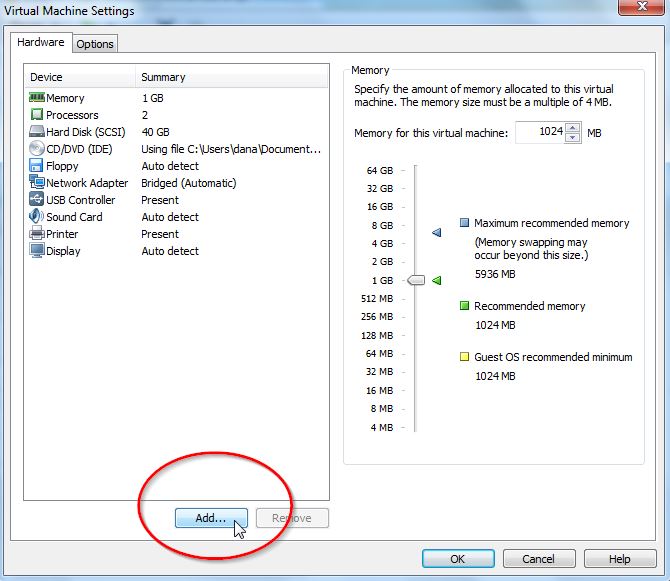670x581 pixels.
Task: Click the Display monitor icon
Action: click(37, 250)
